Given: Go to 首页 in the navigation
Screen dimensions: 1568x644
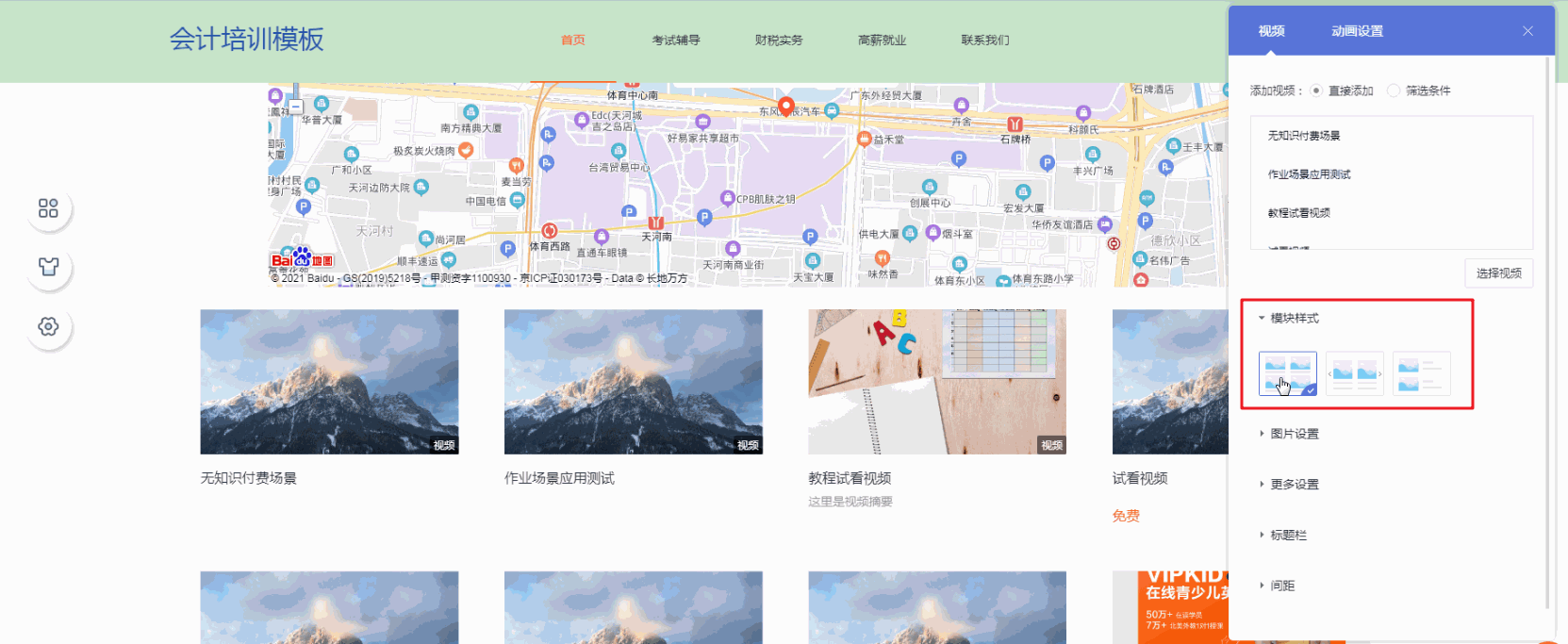Looking at the screenshot, I should [573, 41].
